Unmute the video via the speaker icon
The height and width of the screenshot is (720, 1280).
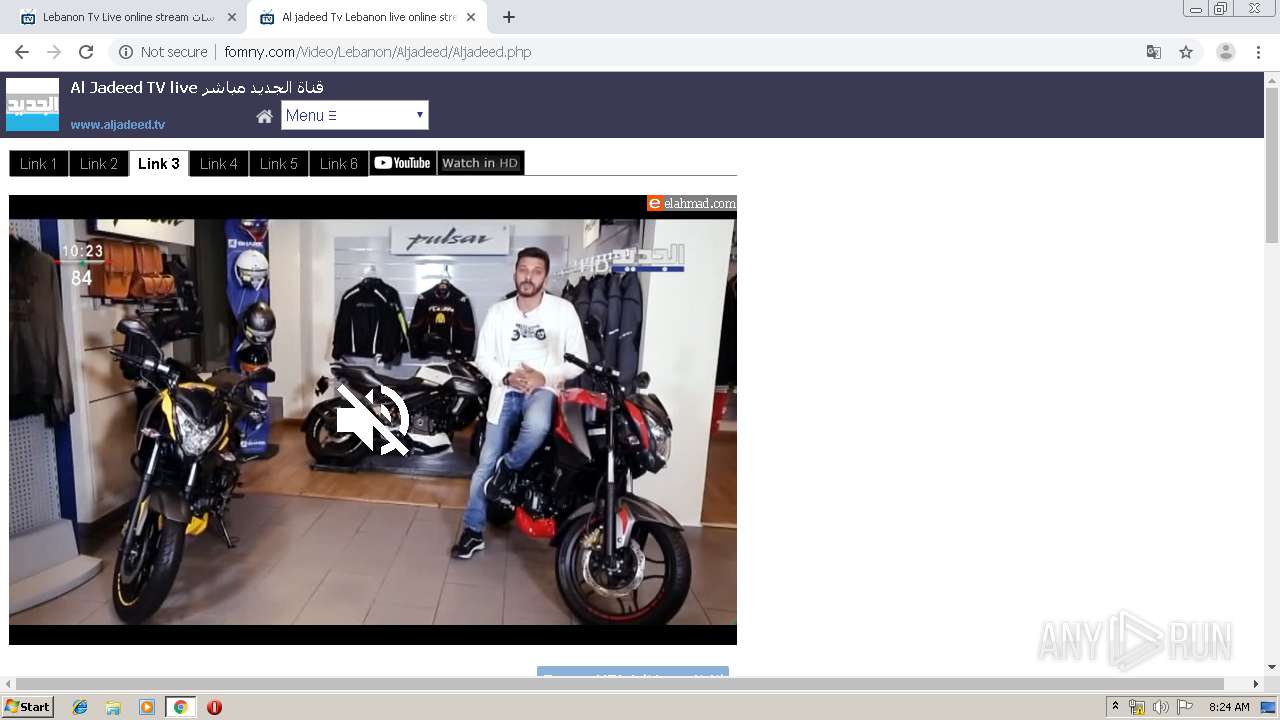pos(373,419)
